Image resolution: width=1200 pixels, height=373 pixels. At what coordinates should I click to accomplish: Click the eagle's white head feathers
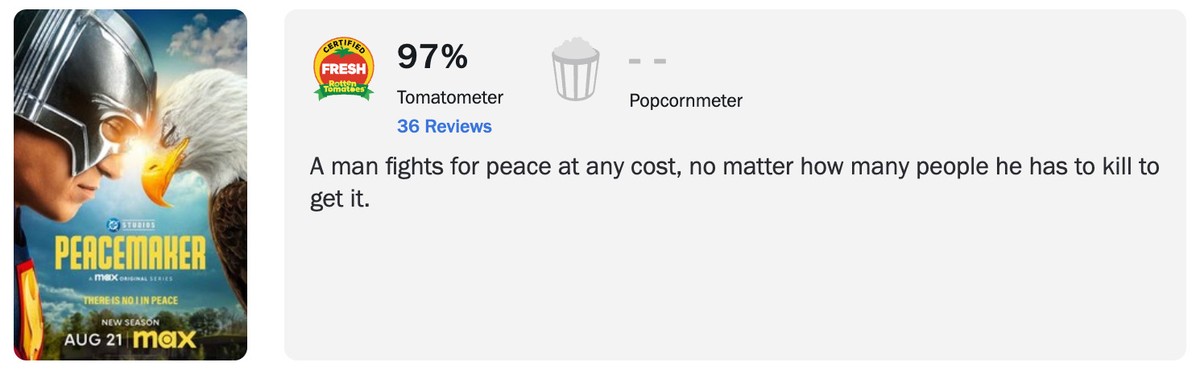(205, 110)
